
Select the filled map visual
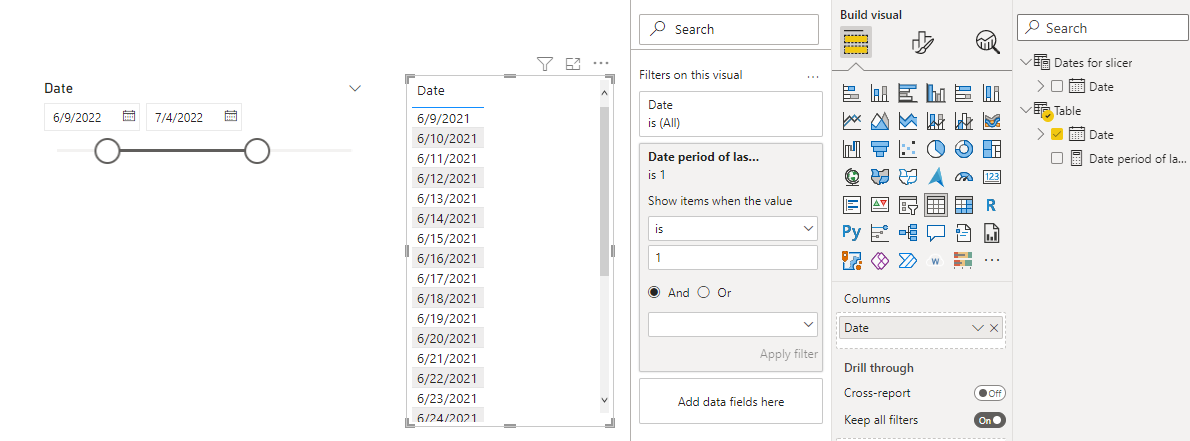coord(880,177)
